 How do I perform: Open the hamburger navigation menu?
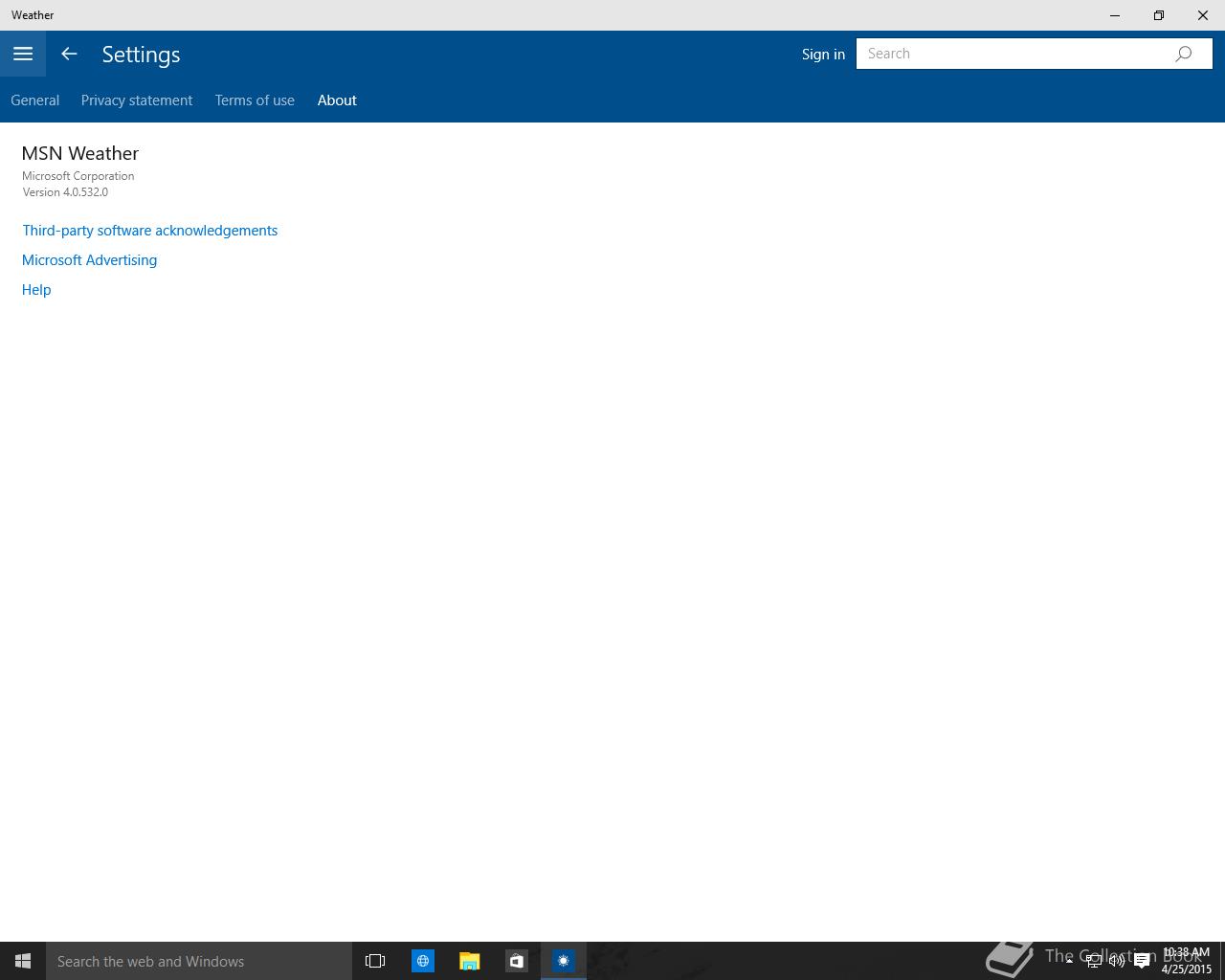click(x=23, y=54)
